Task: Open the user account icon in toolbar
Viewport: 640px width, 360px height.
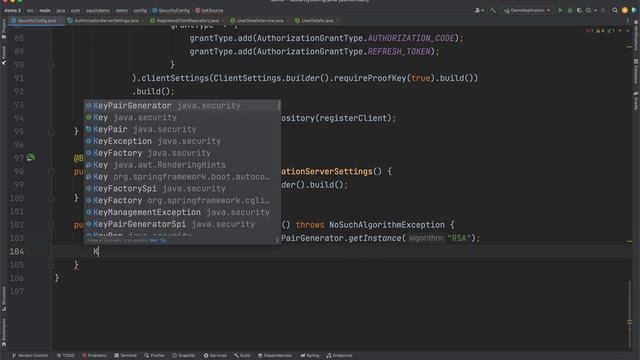Action: [x=478, y=10]
